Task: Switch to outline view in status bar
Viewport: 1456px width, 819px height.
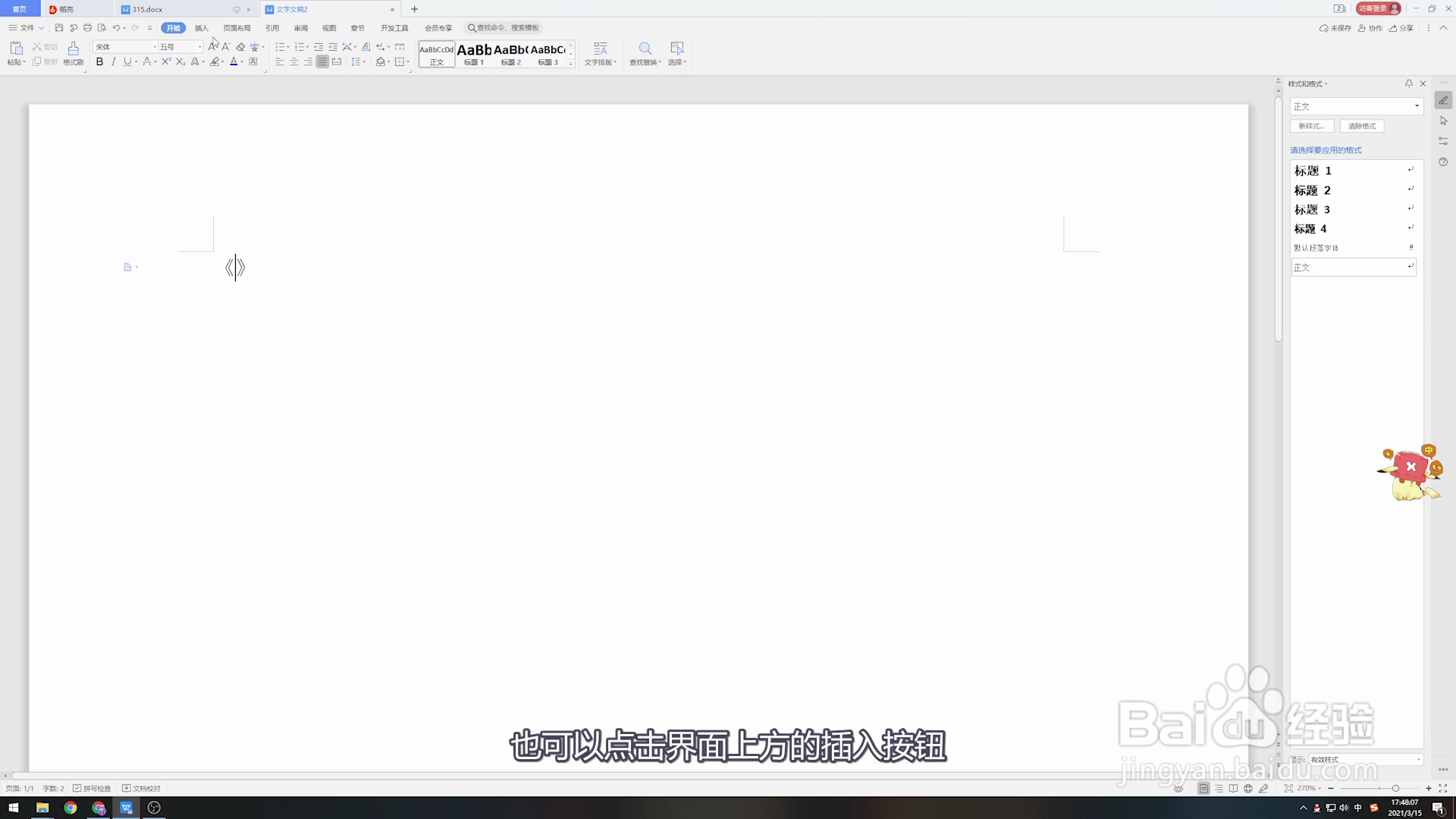Action: pyautogui.click(x=1219, y=789)
